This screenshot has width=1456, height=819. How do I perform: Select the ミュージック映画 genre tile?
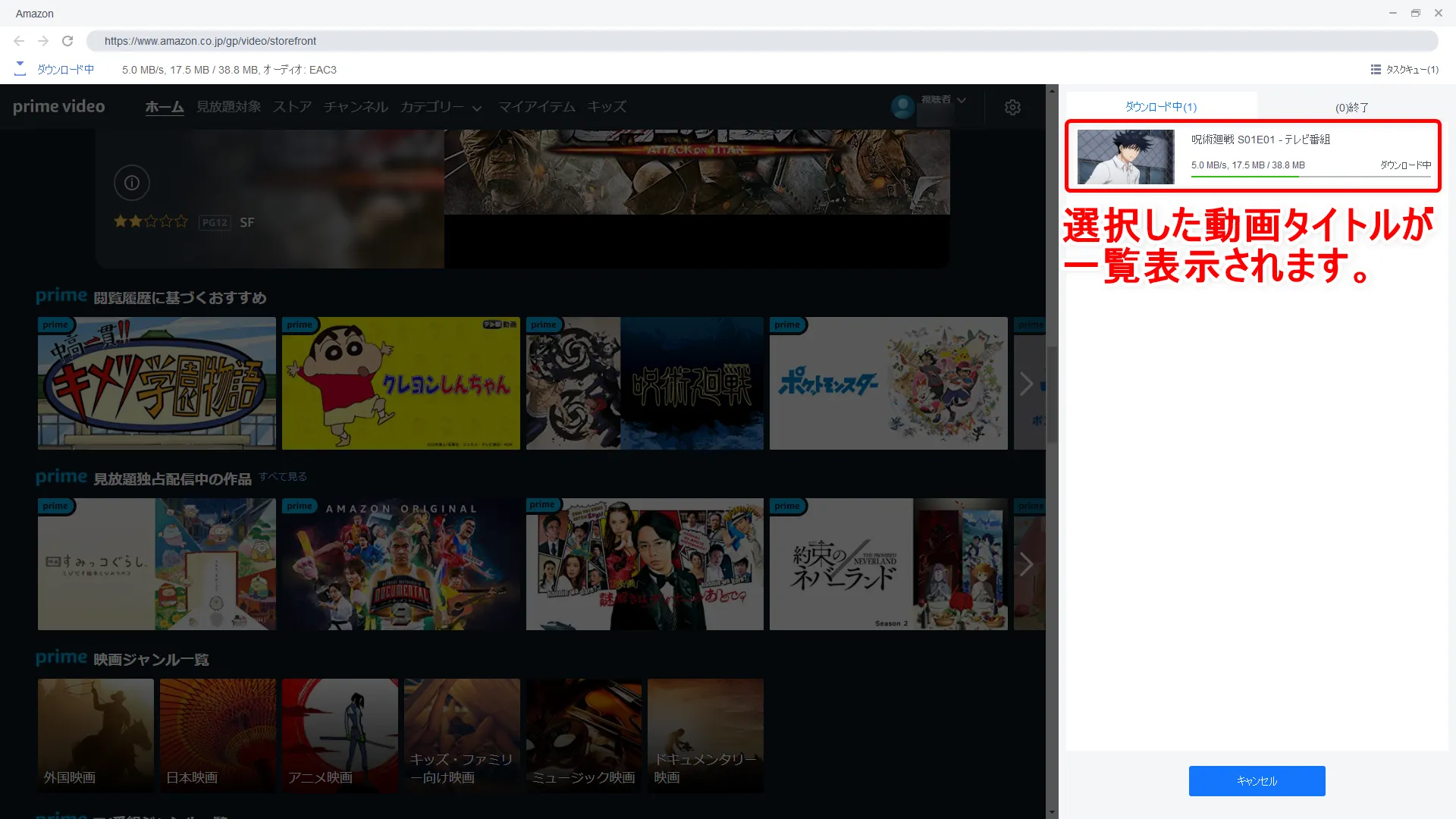[584, 736]
